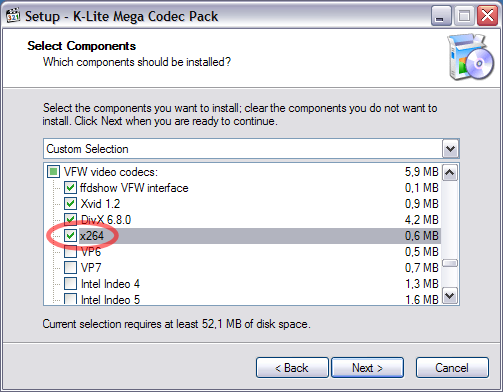Enable the VP7 codec checkbox
Viewport: 503px width, 392px height.
[x=70, y=268]
